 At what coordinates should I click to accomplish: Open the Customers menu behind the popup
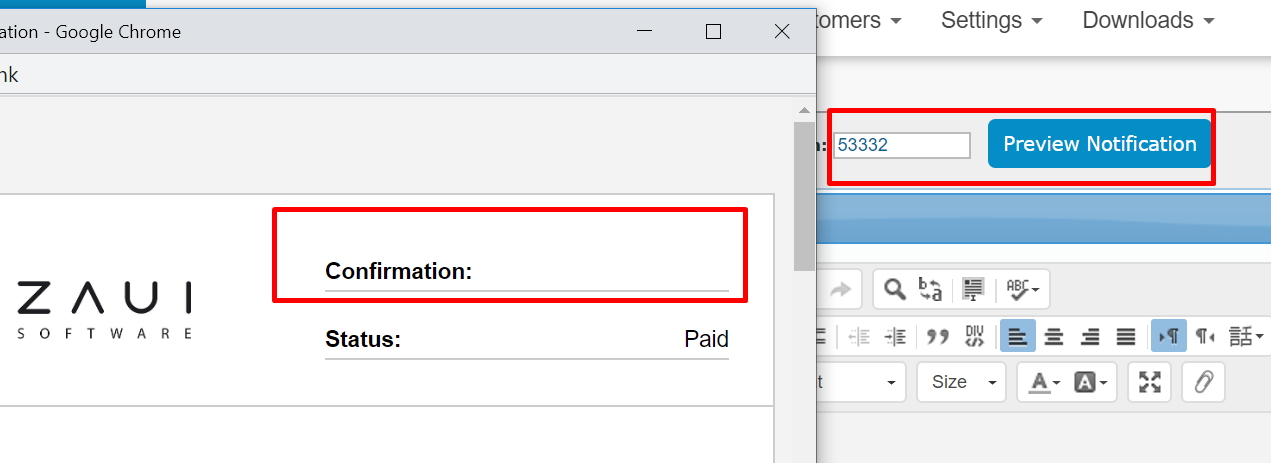(859, 20)
